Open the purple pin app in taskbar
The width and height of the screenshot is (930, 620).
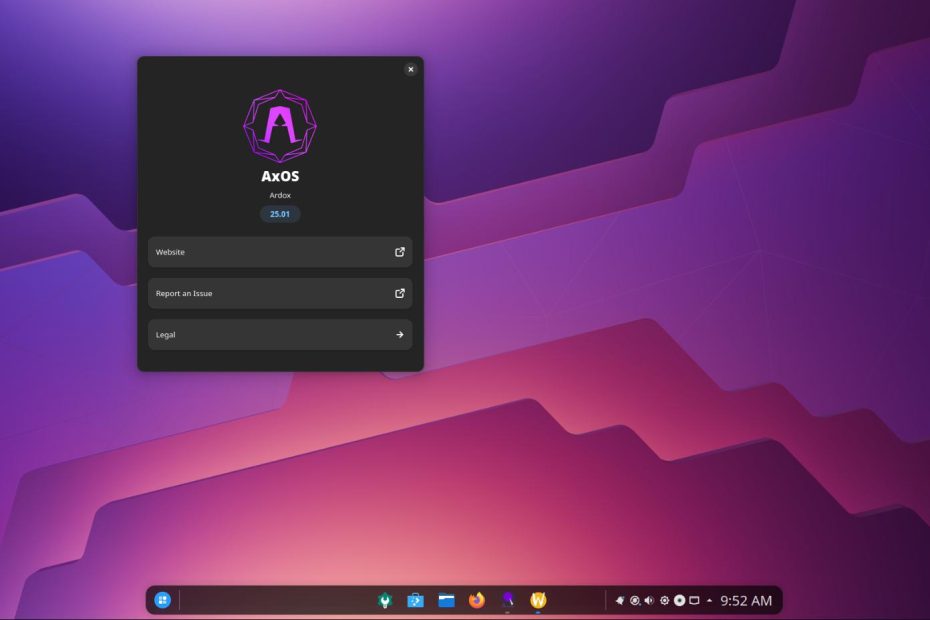(x=508, y=600)
